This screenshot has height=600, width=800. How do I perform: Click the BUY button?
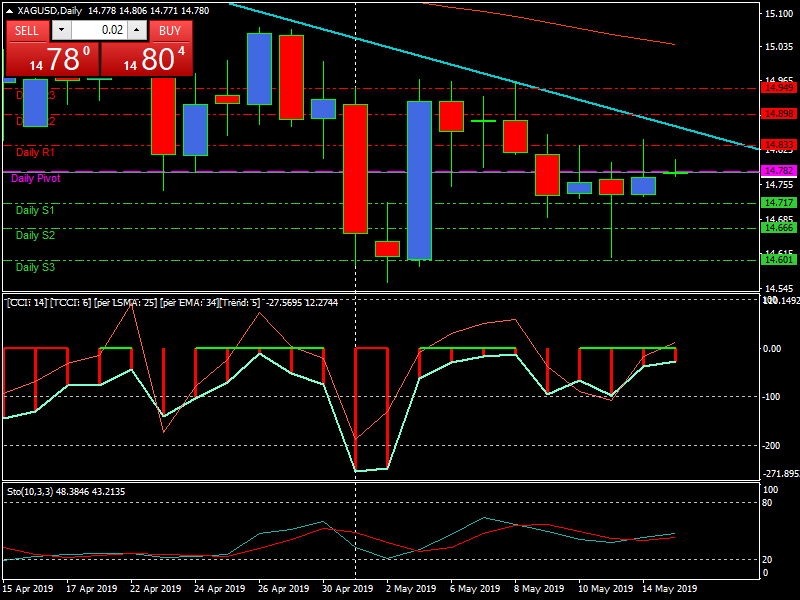click(x=170, y=31)
